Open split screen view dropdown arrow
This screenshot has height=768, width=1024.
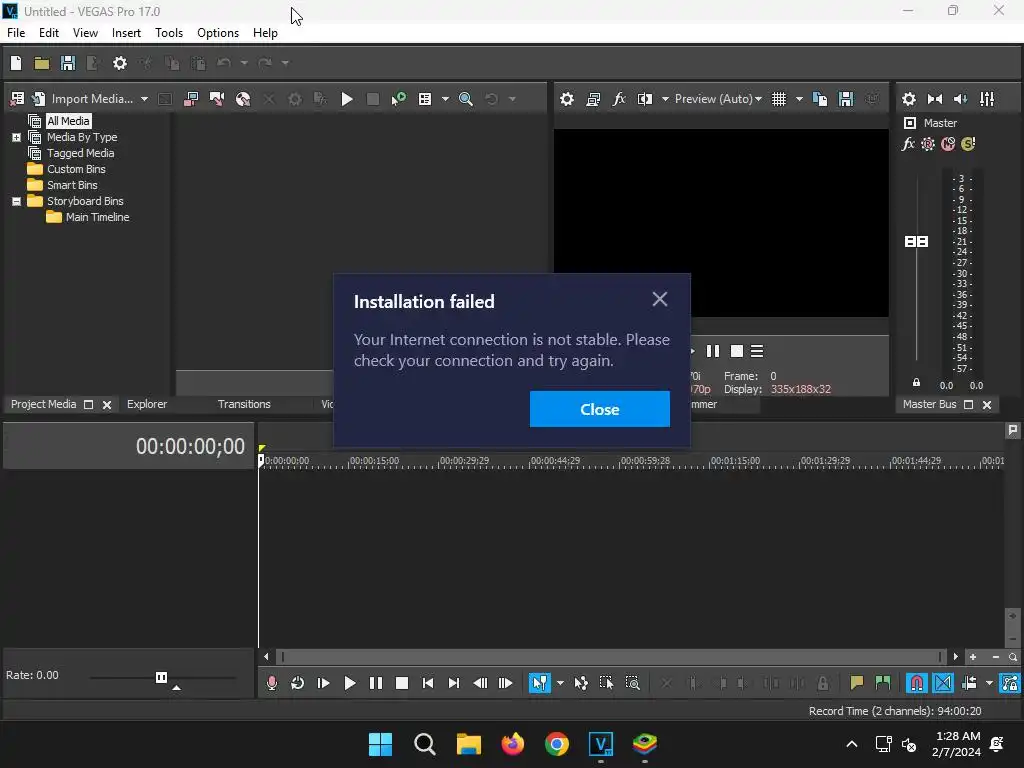click(665, 99)
